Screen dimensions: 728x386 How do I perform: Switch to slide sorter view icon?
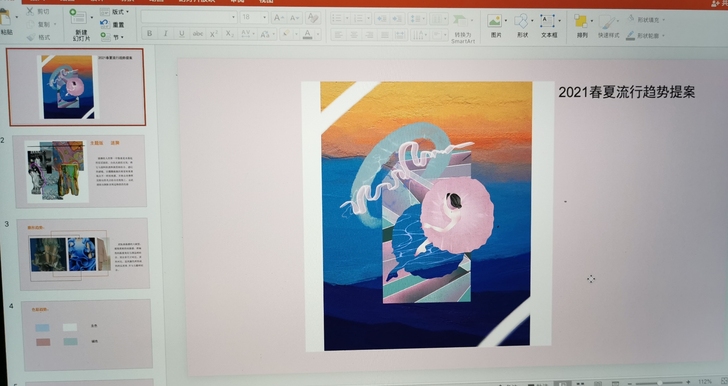[x=580, y=383]
